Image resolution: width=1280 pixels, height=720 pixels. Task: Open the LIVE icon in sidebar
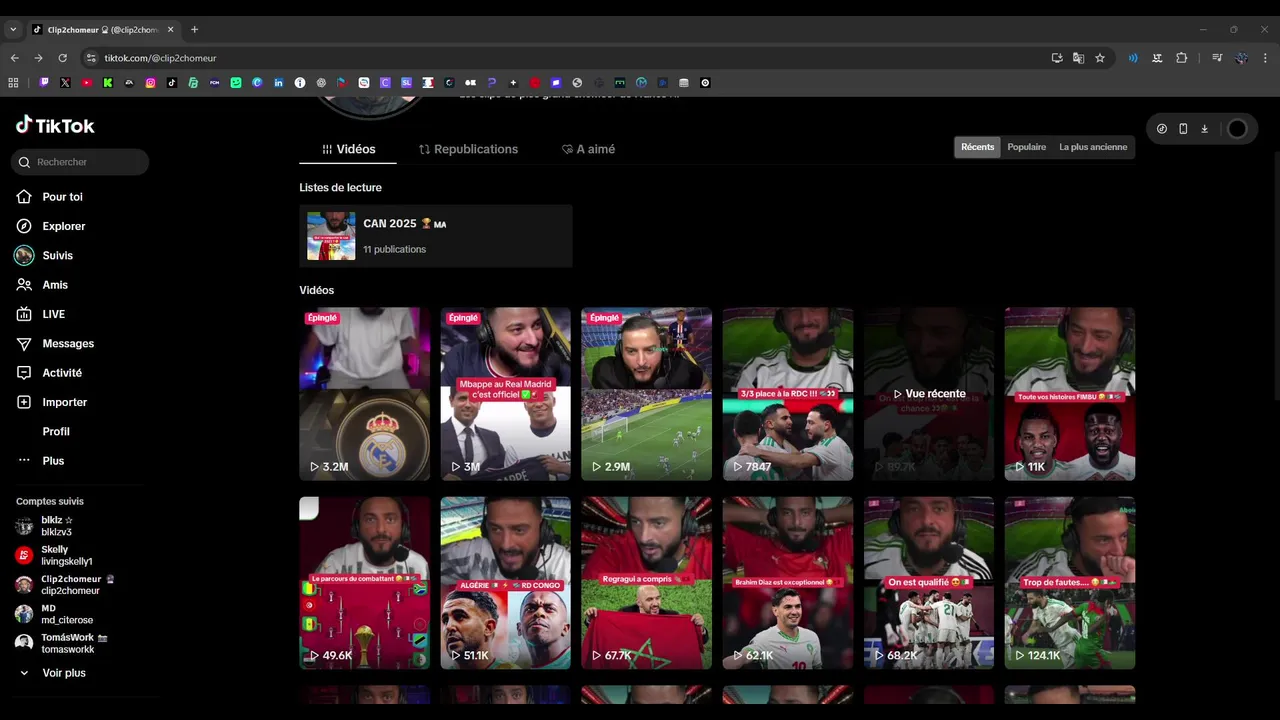[24, 314]
